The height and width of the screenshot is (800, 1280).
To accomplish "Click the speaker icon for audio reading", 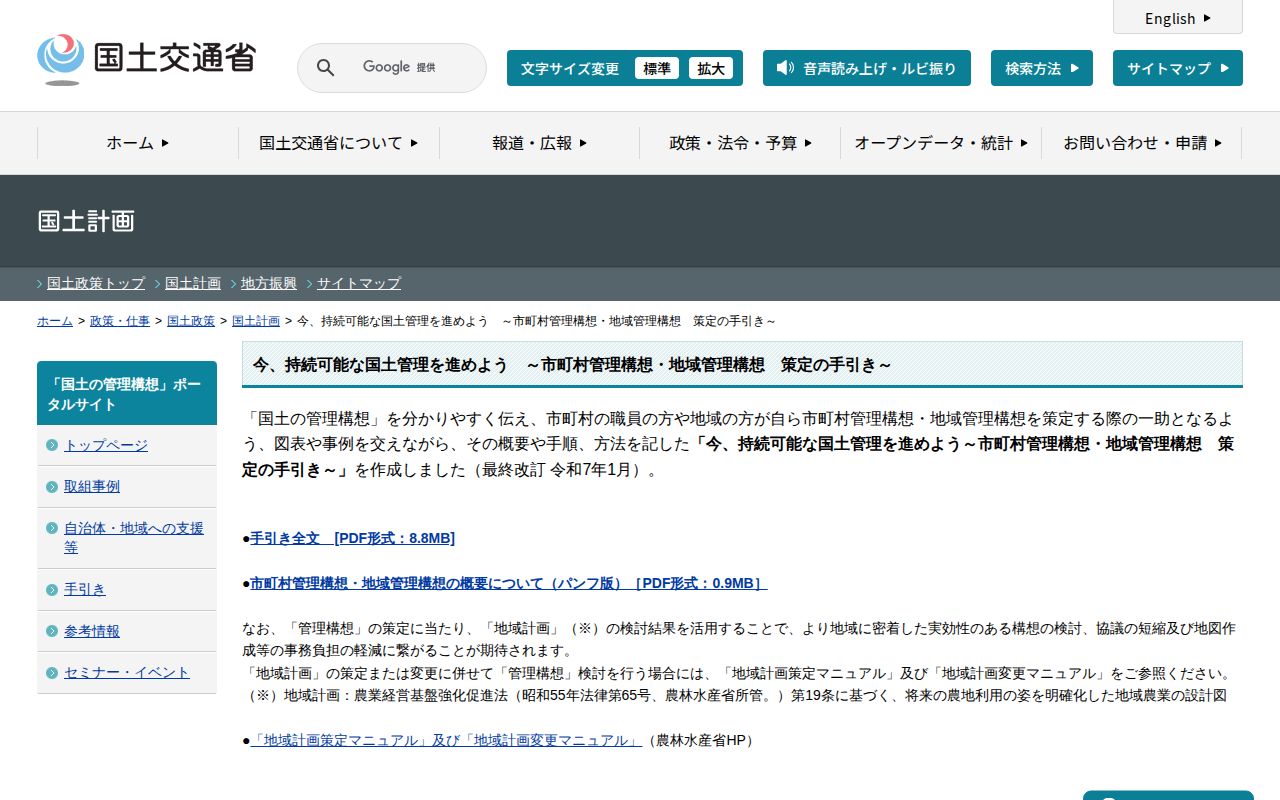I will point(785,68).
